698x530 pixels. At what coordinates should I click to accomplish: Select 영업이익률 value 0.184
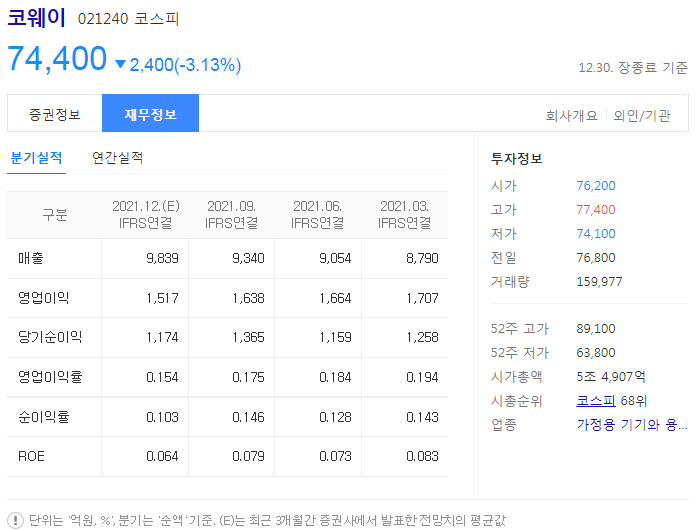pos(335,377)
